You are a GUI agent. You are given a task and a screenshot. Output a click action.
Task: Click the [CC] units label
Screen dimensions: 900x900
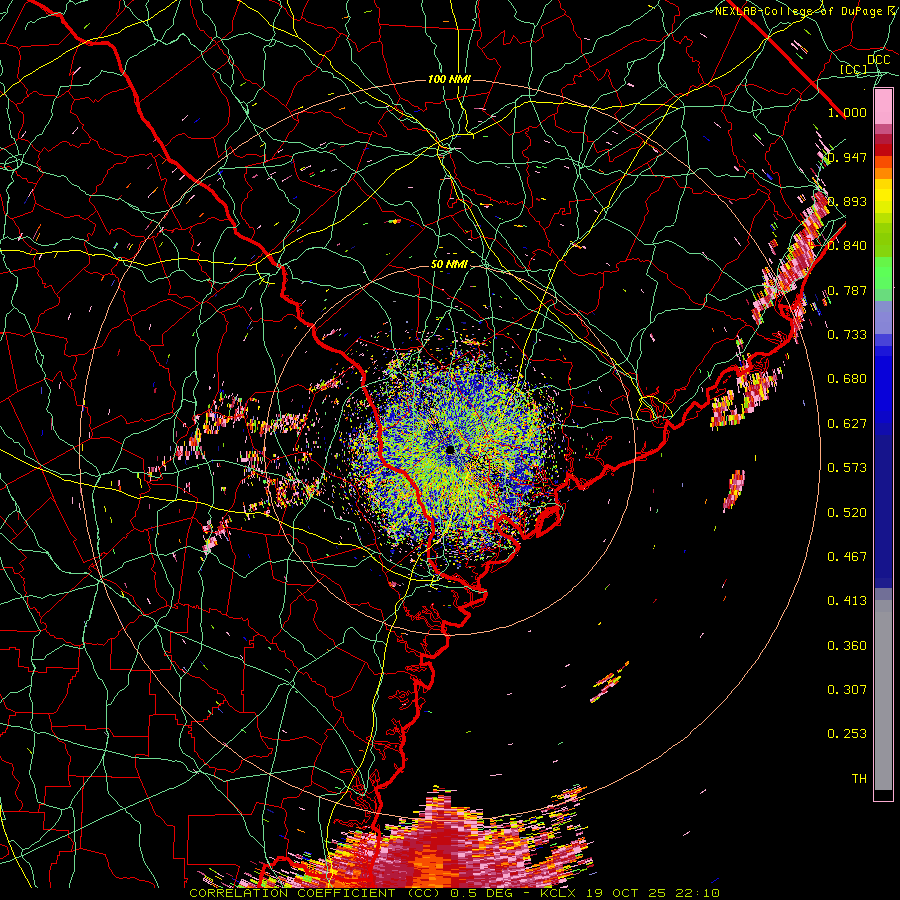(x=853, y=69)
